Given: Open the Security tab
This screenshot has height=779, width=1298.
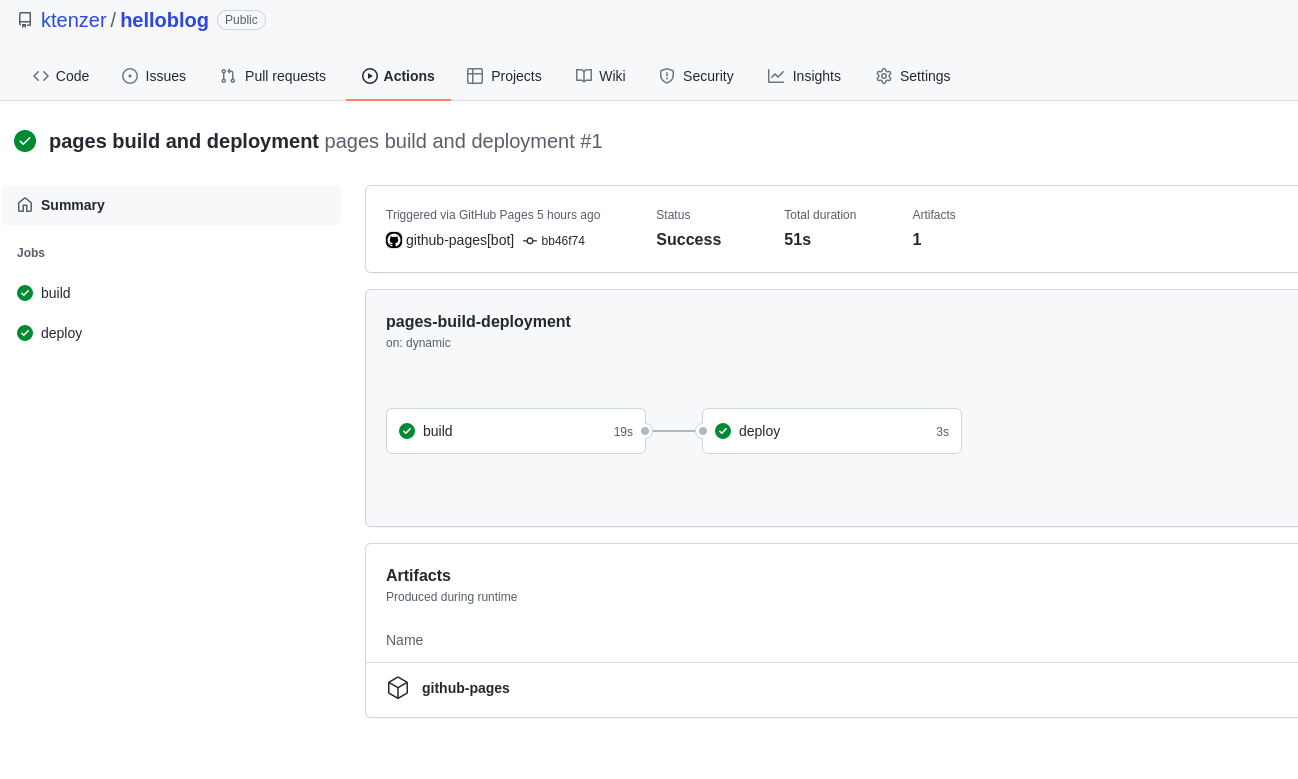Looking at the screenshot, I should pos(696,76).
